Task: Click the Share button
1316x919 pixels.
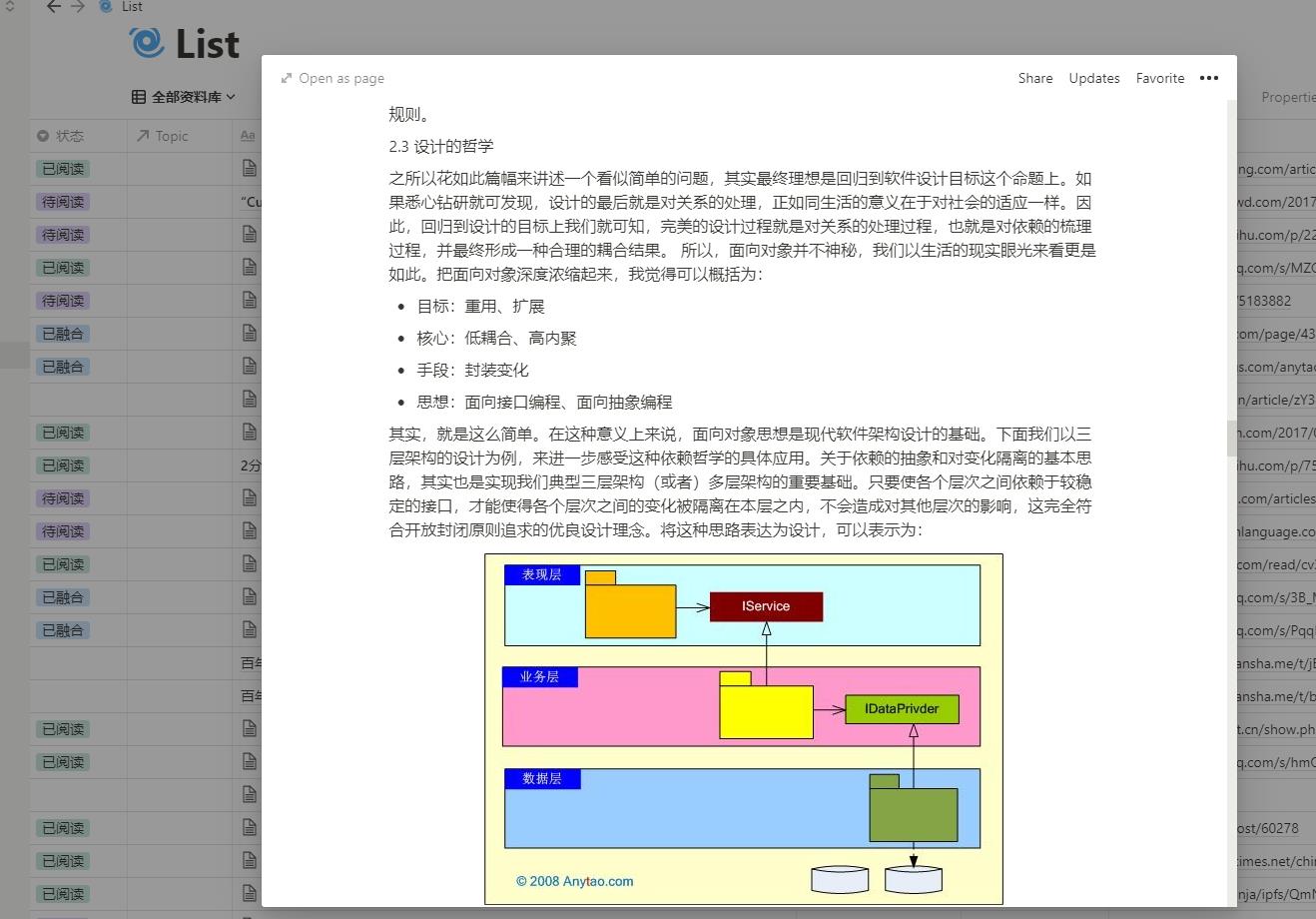Action: (1035, 78)
